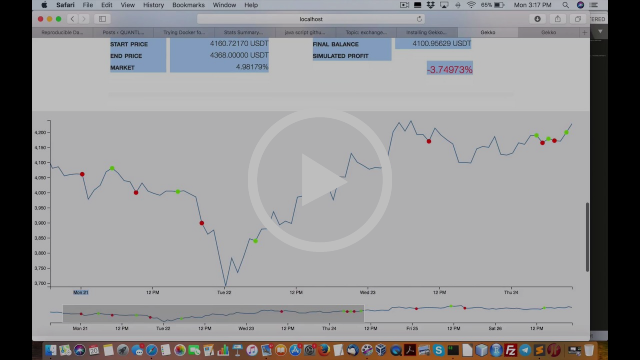Play the video with center play button

point(320,180)
